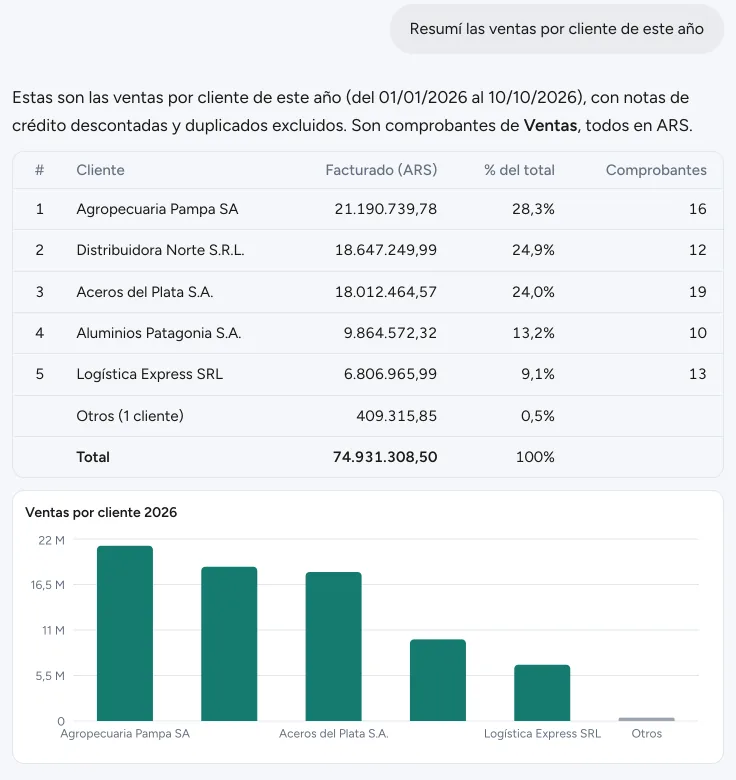Viewport: 736px width, 780px height.
Task: Click the bold word 'Ventas' in the summary
Action: (x=550, y=125)
